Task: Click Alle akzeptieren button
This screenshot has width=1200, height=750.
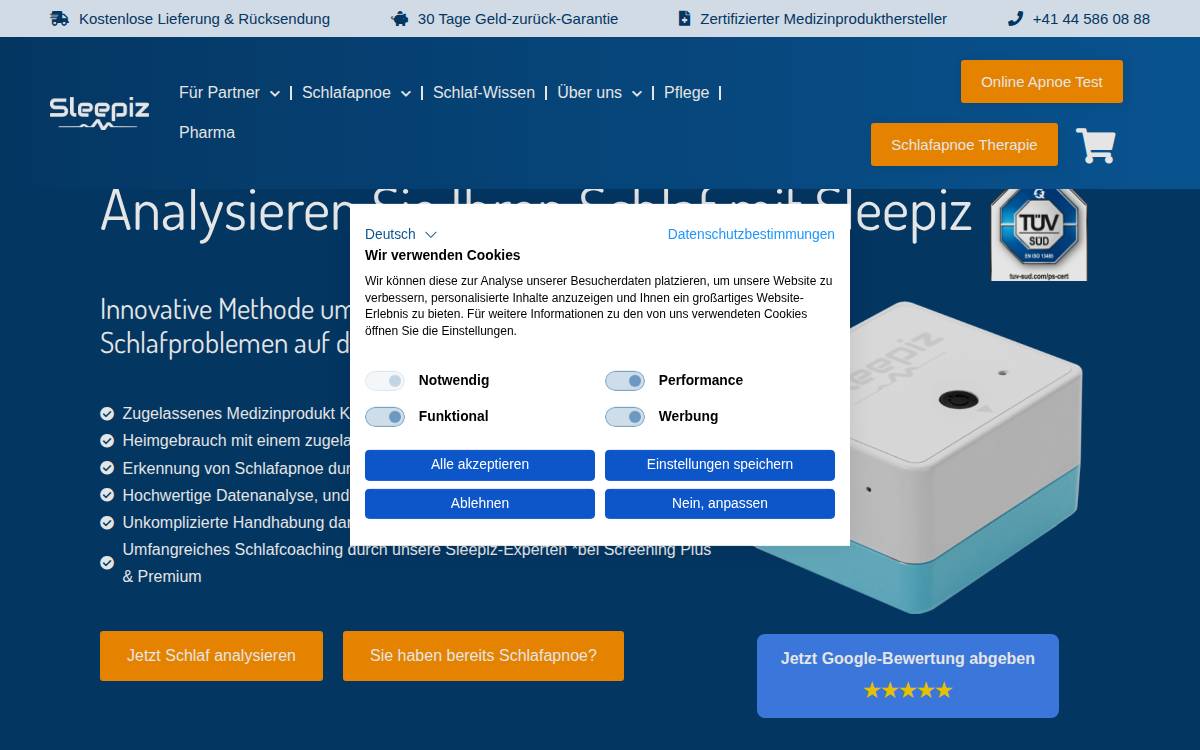Action: pyautogui.click(x=480, y=465)
